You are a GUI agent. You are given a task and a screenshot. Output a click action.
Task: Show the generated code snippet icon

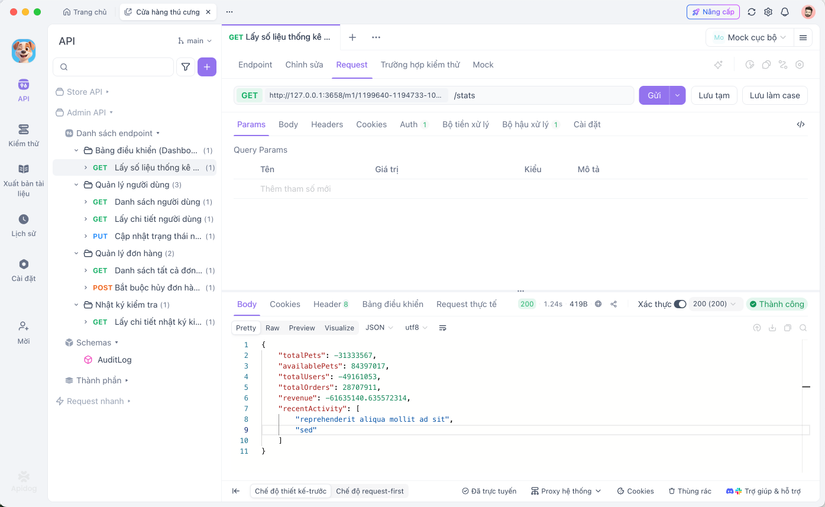[x=800, y=125]
